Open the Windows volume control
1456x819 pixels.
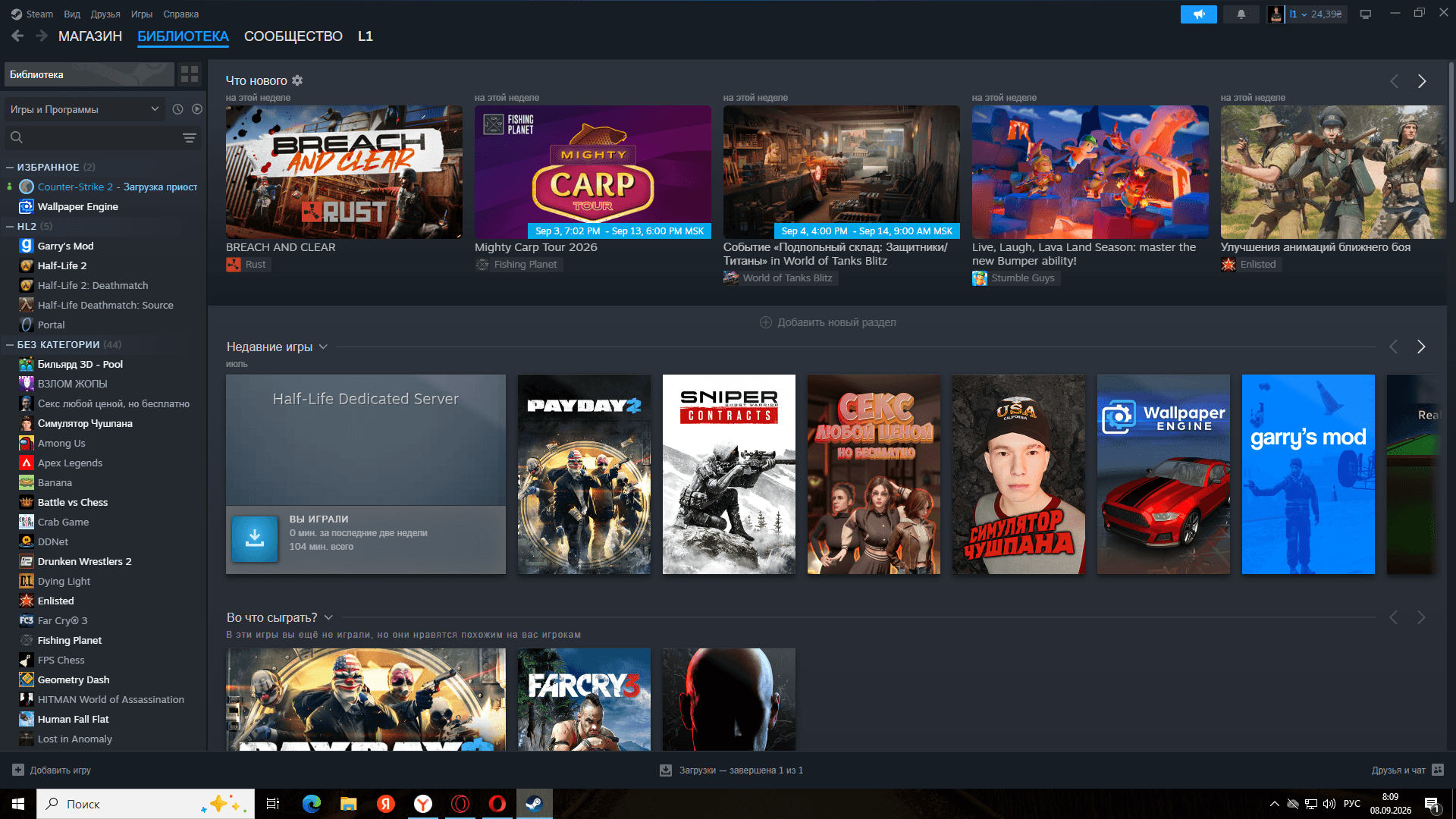pos(1329,804)
